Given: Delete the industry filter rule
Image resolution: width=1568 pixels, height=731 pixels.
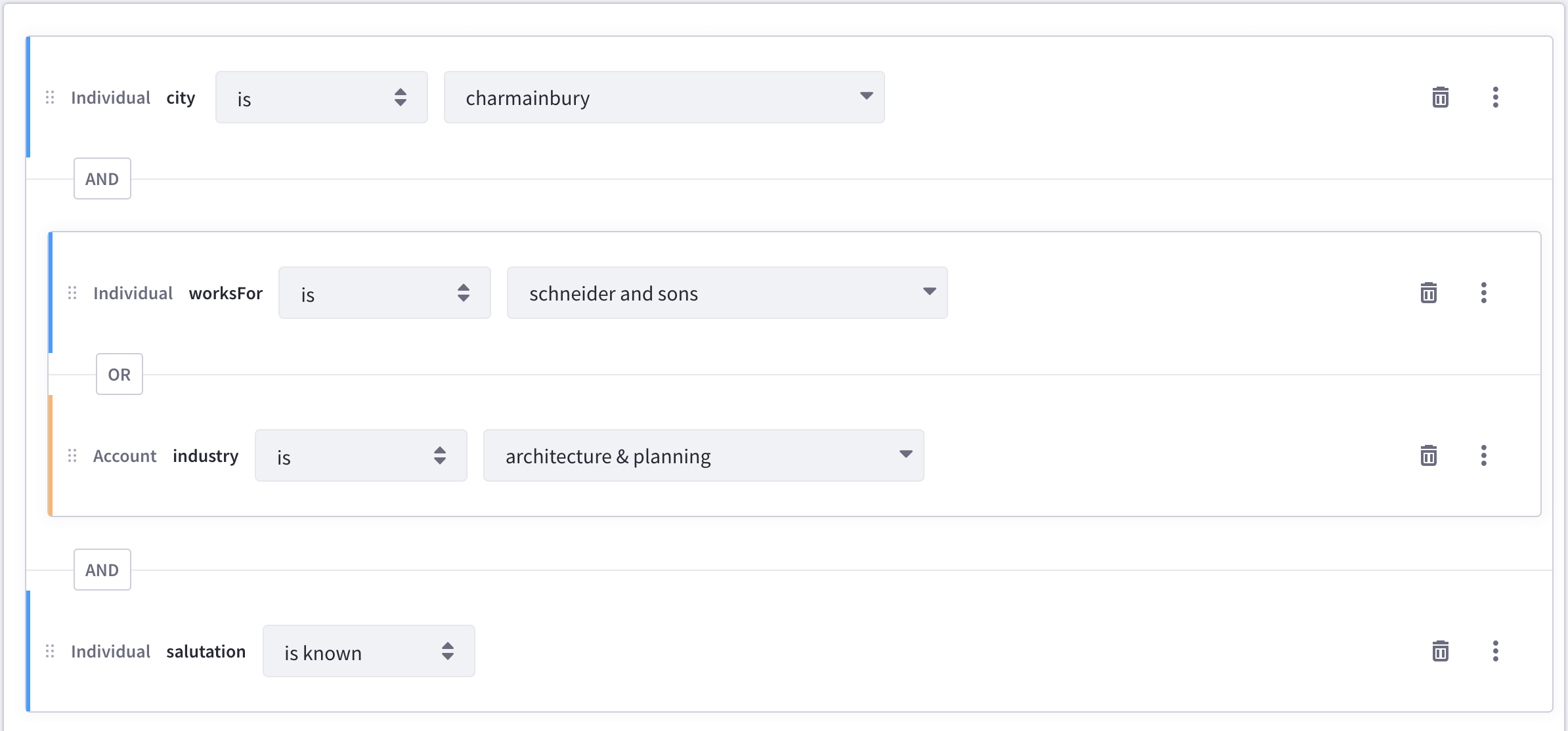Looking at the screenshot, I should [x=1428, y=455].
